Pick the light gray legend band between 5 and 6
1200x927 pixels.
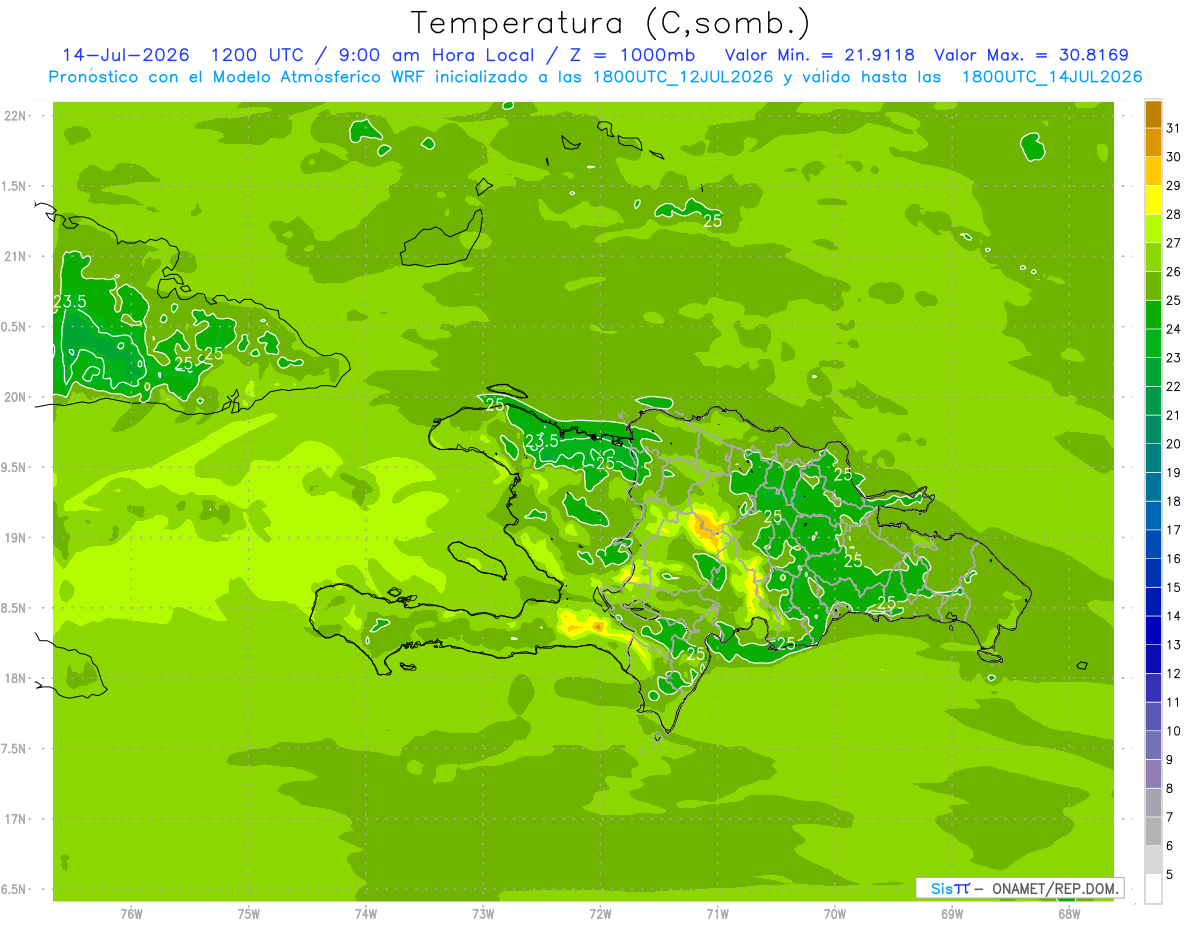(1153, 860)
